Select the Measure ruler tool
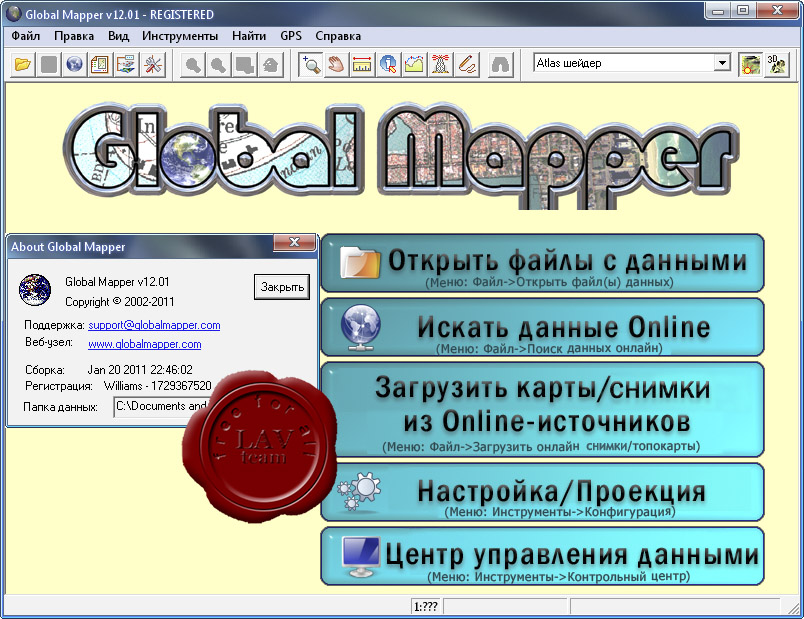Screen dimensions: 804x619 [x=362, y=65]
